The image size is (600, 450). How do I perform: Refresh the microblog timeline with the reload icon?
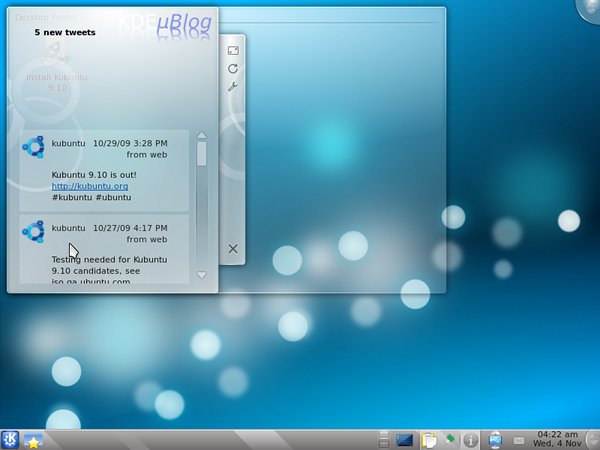(x=233, y=68)
